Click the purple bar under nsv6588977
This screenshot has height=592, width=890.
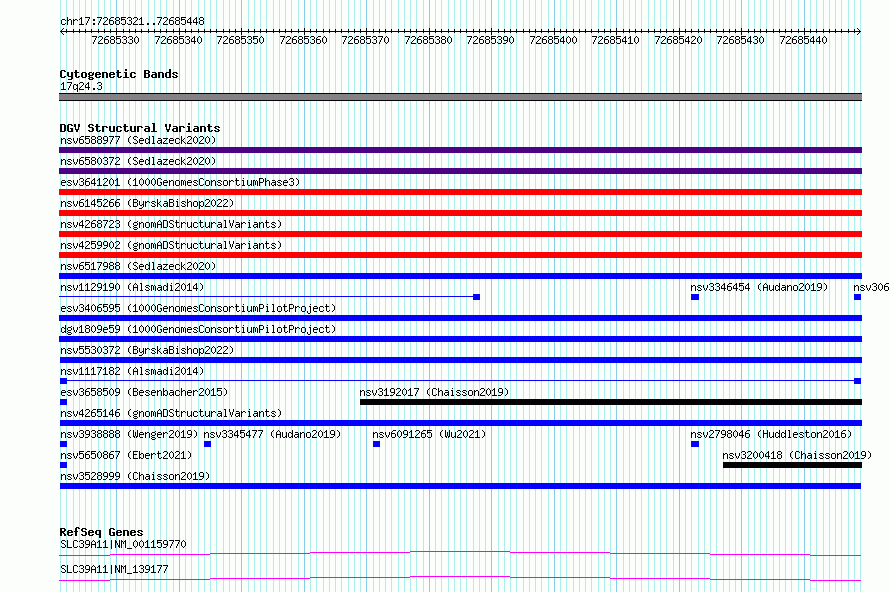pyautogui.click(x=460, y=150)
